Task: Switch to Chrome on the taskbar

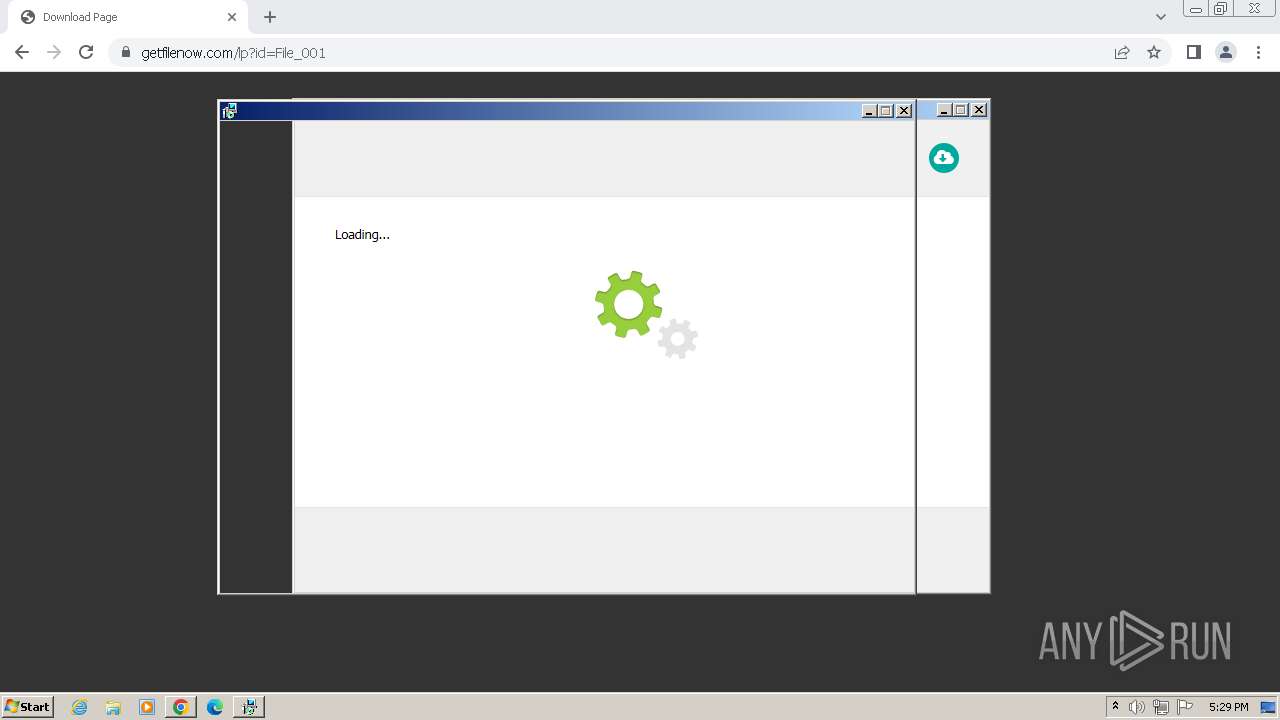Action: click(x=181, y=707)
